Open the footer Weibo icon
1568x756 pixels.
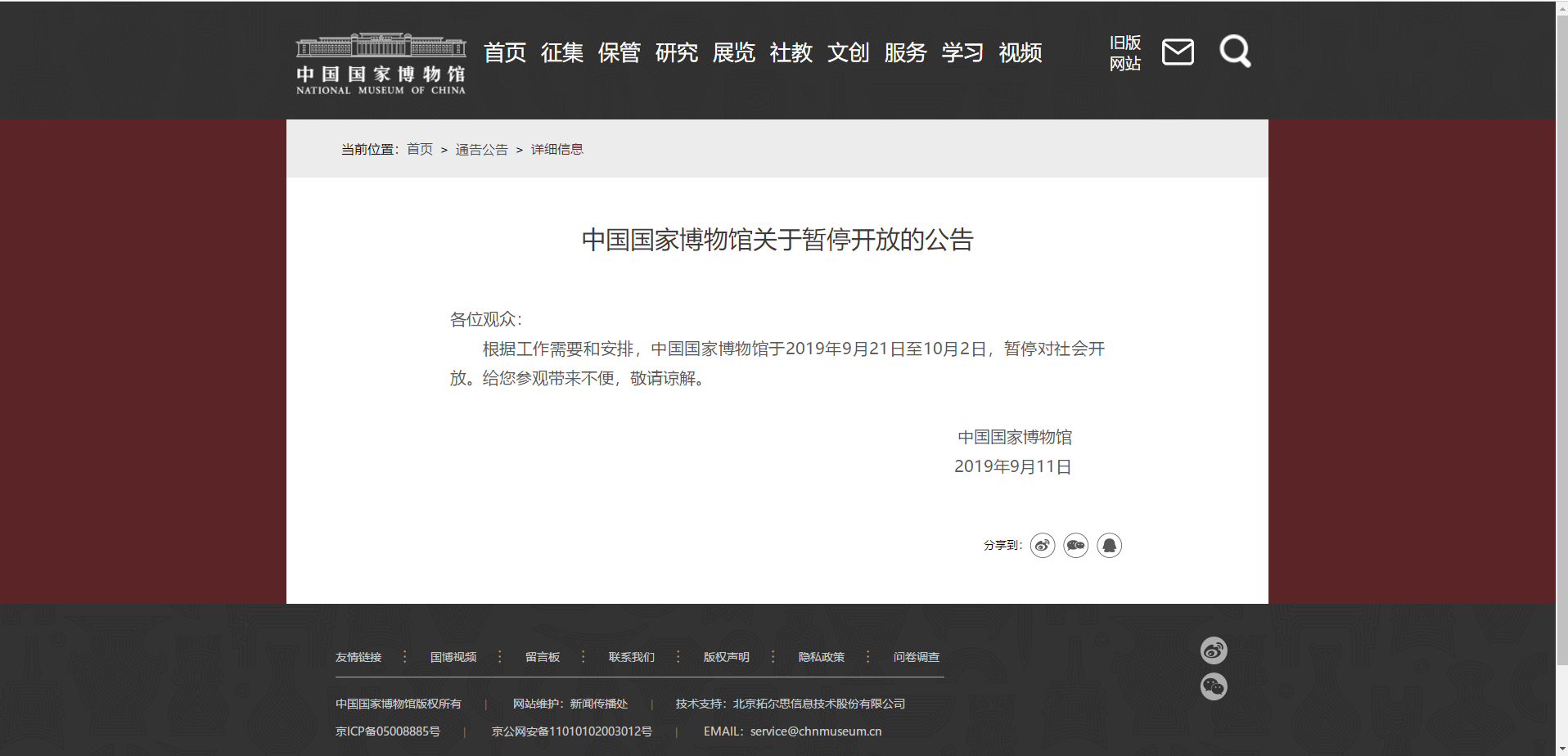click(x=1213, y=650)
